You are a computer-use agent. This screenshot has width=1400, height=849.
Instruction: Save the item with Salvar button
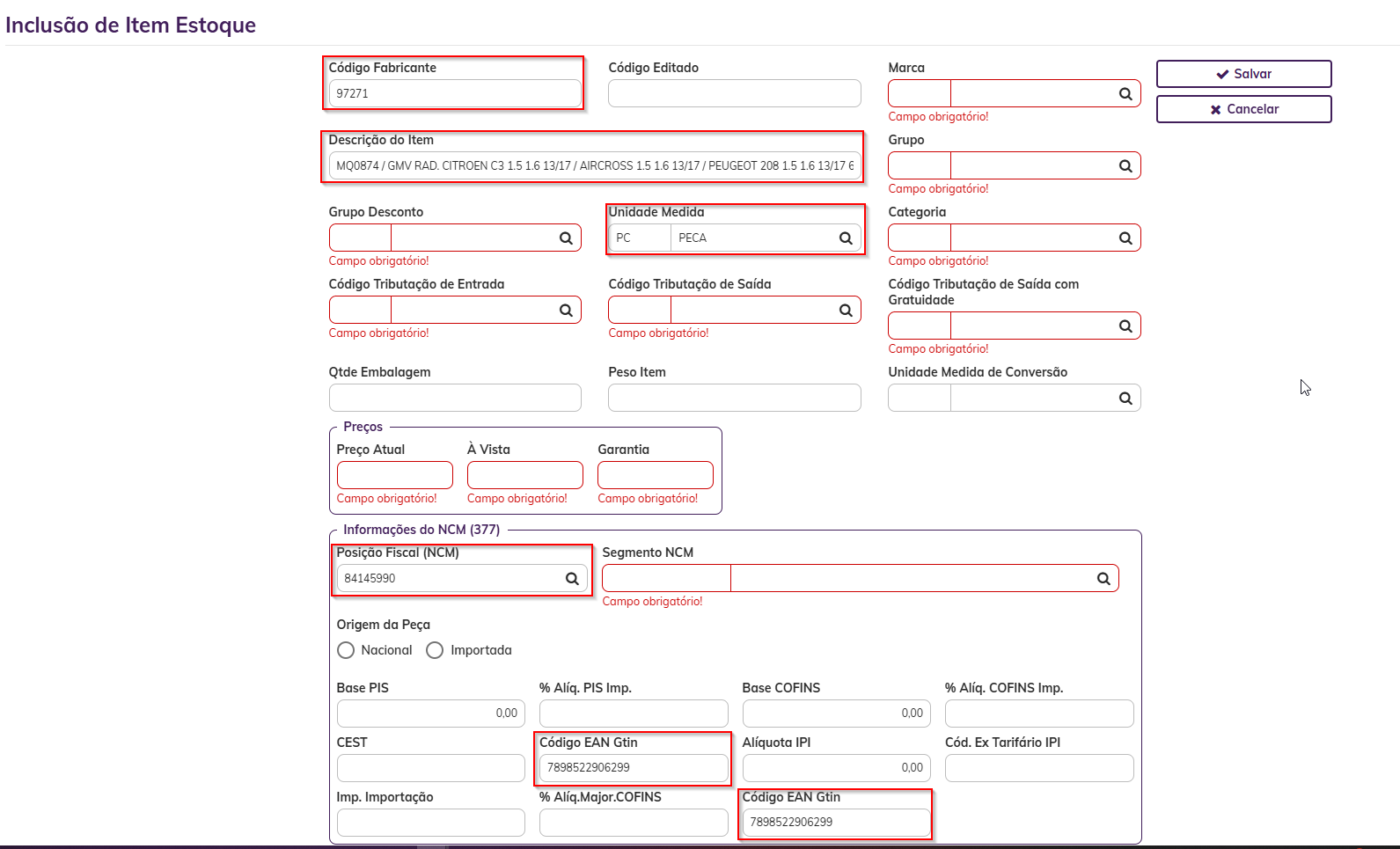(x=1243, y=74)
